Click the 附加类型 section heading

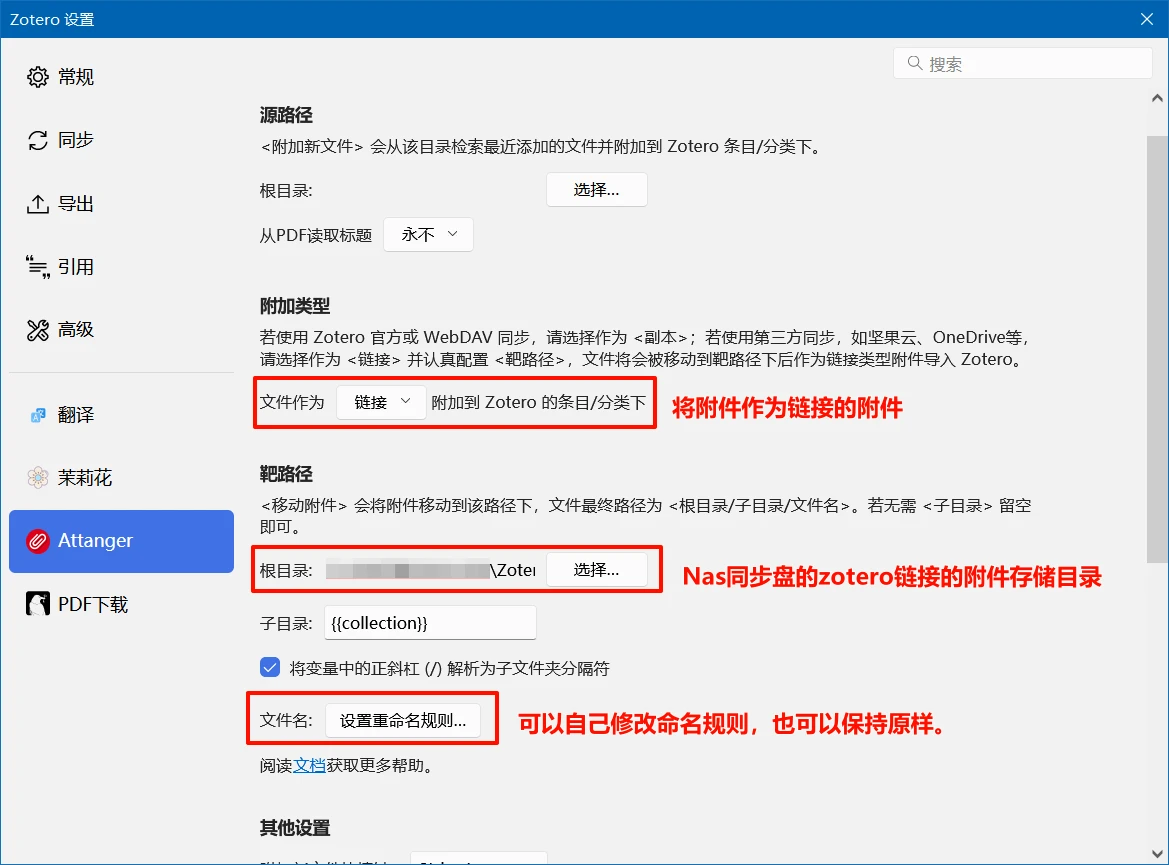[295, 306]
